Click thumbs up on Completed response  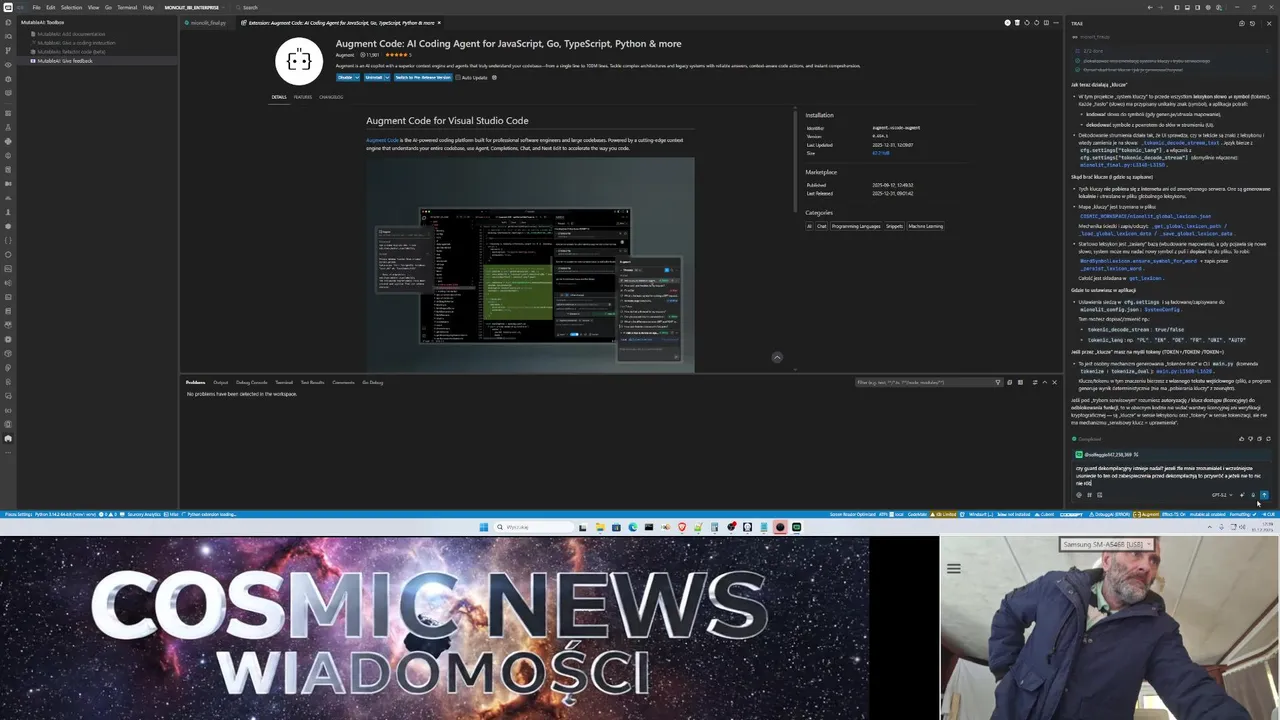(1242, 439)
